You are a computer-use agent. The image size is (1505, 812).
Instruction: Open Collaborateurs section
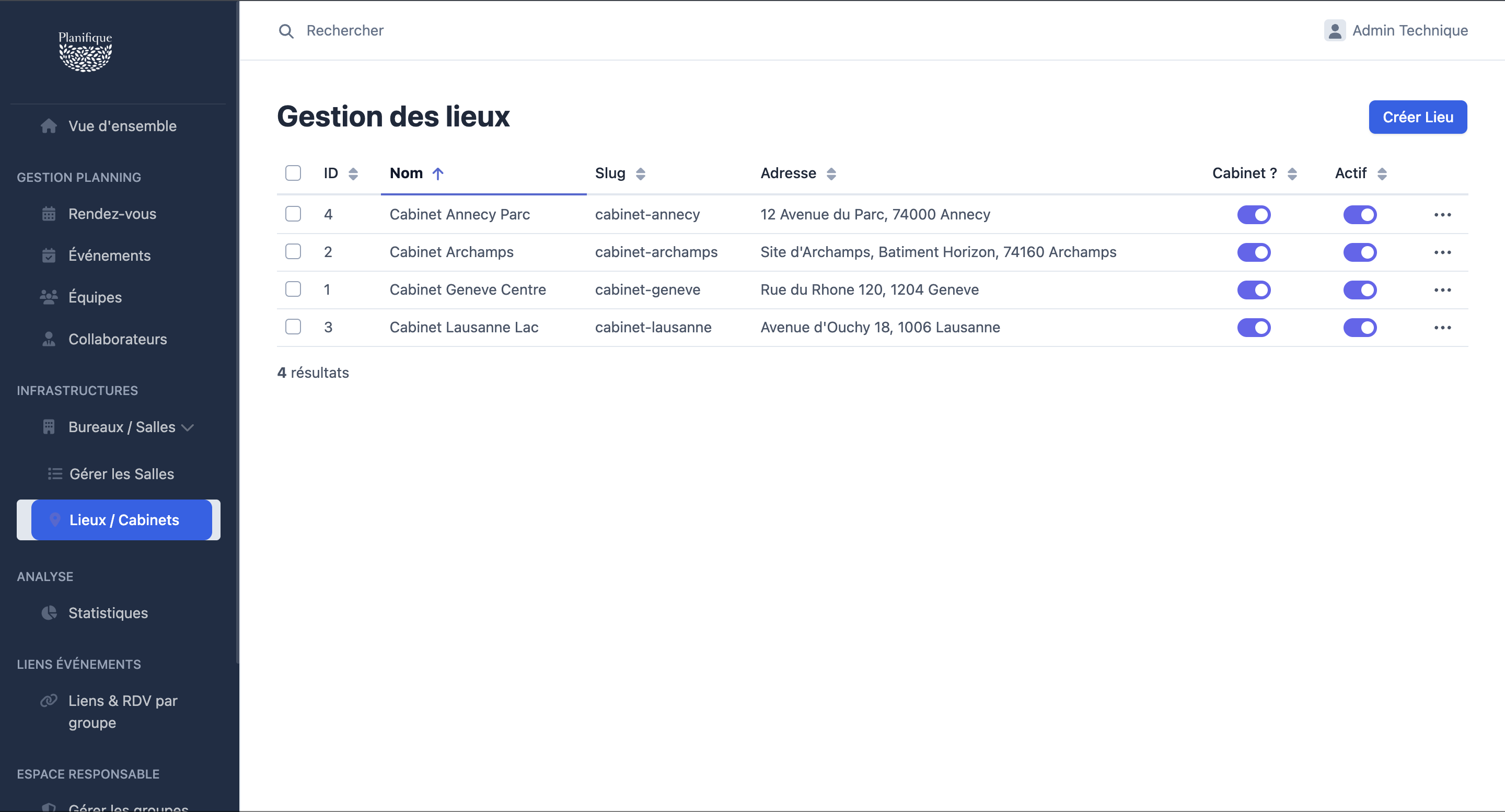coord(119,339)
